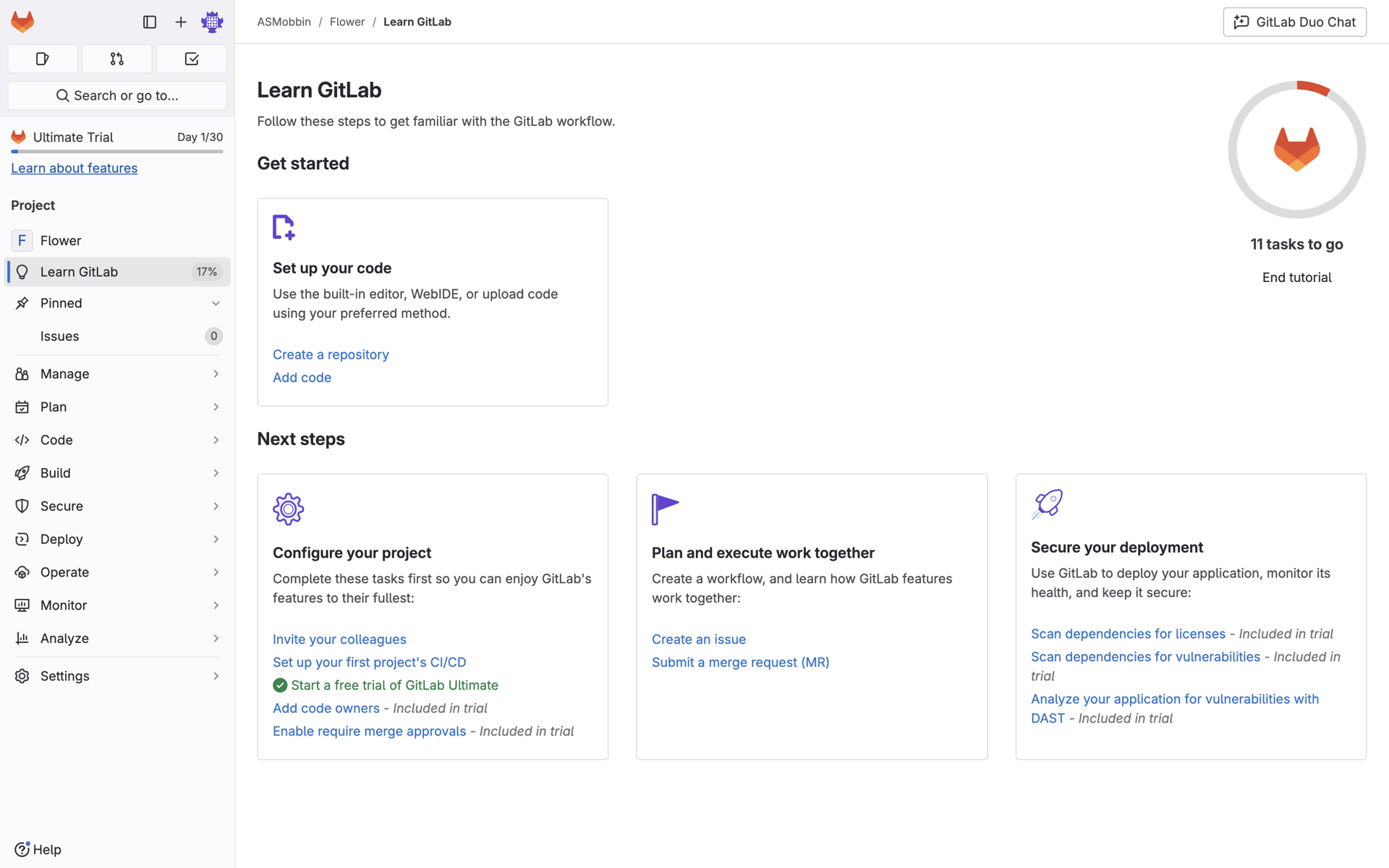The image size is (1389, 868).
Task: Expand the Analyze menu chevron
Action: coord(216,638)
